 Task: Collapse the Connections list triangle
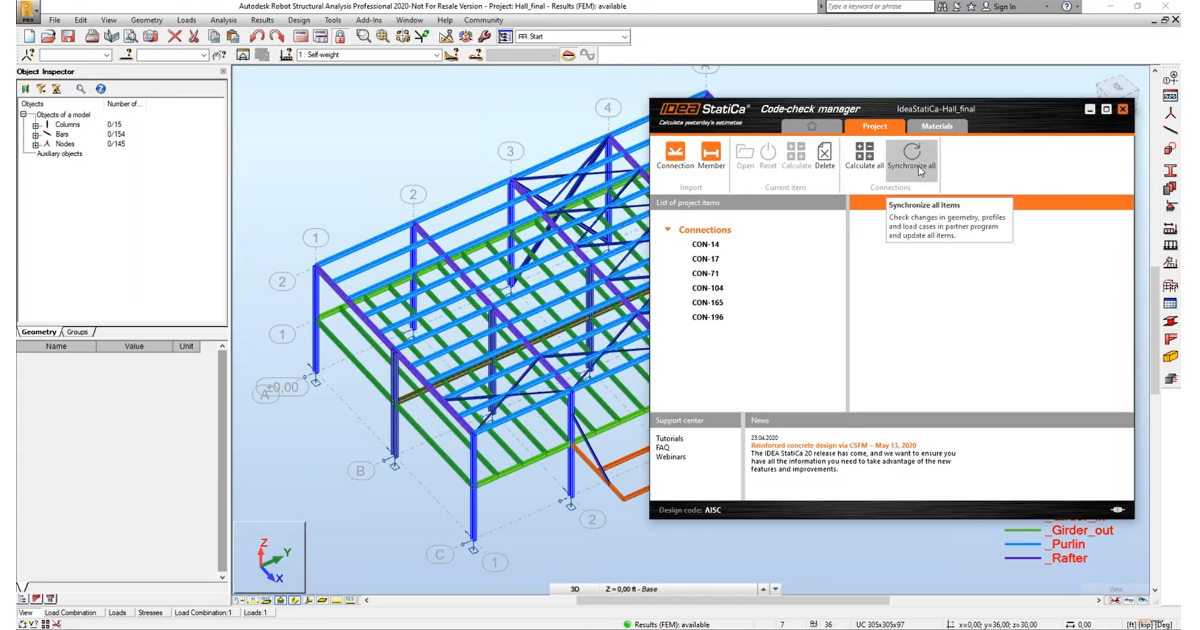[668, 230]
